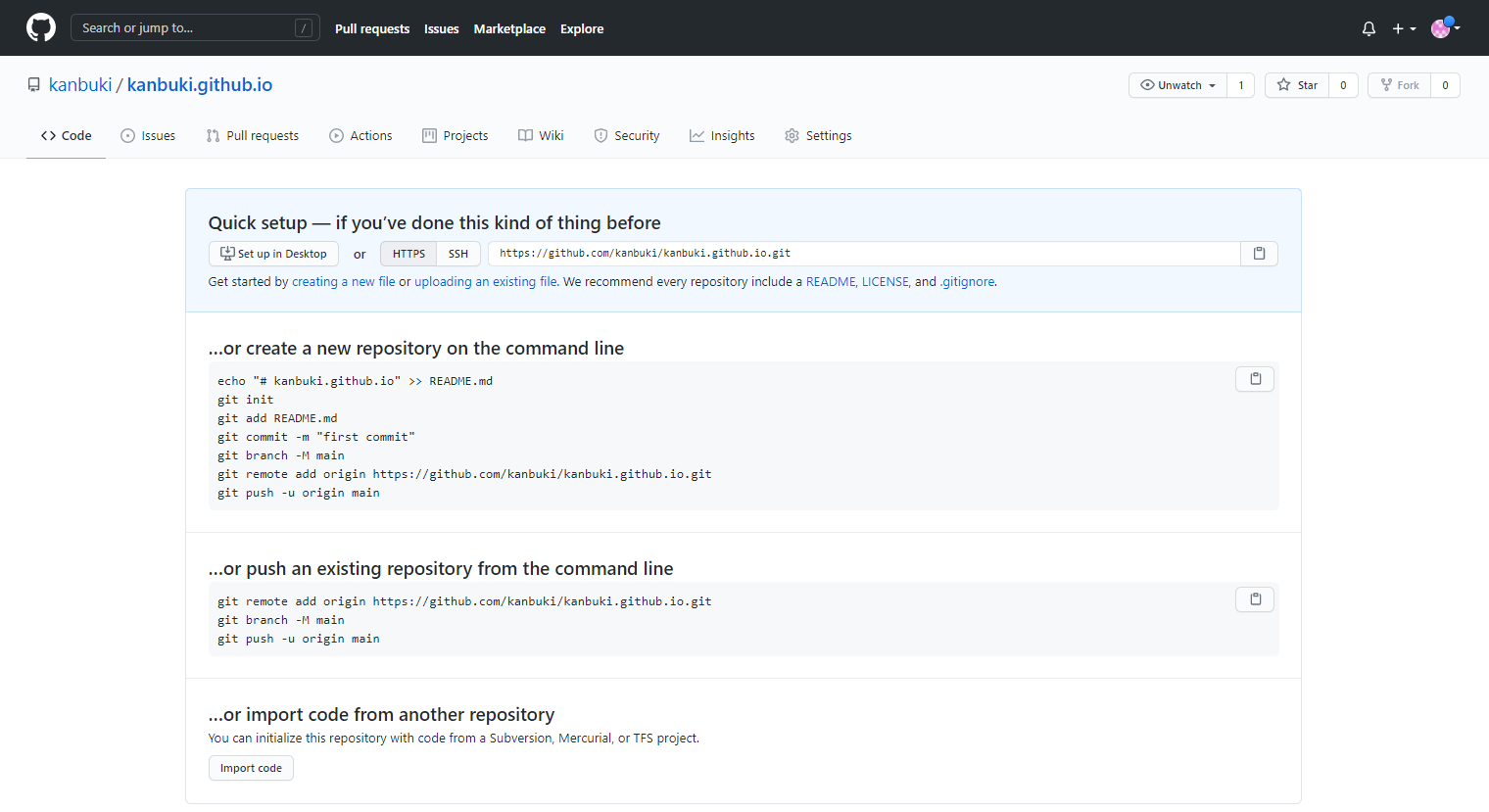Click the GitHub octocat logo

coord(41,27)
